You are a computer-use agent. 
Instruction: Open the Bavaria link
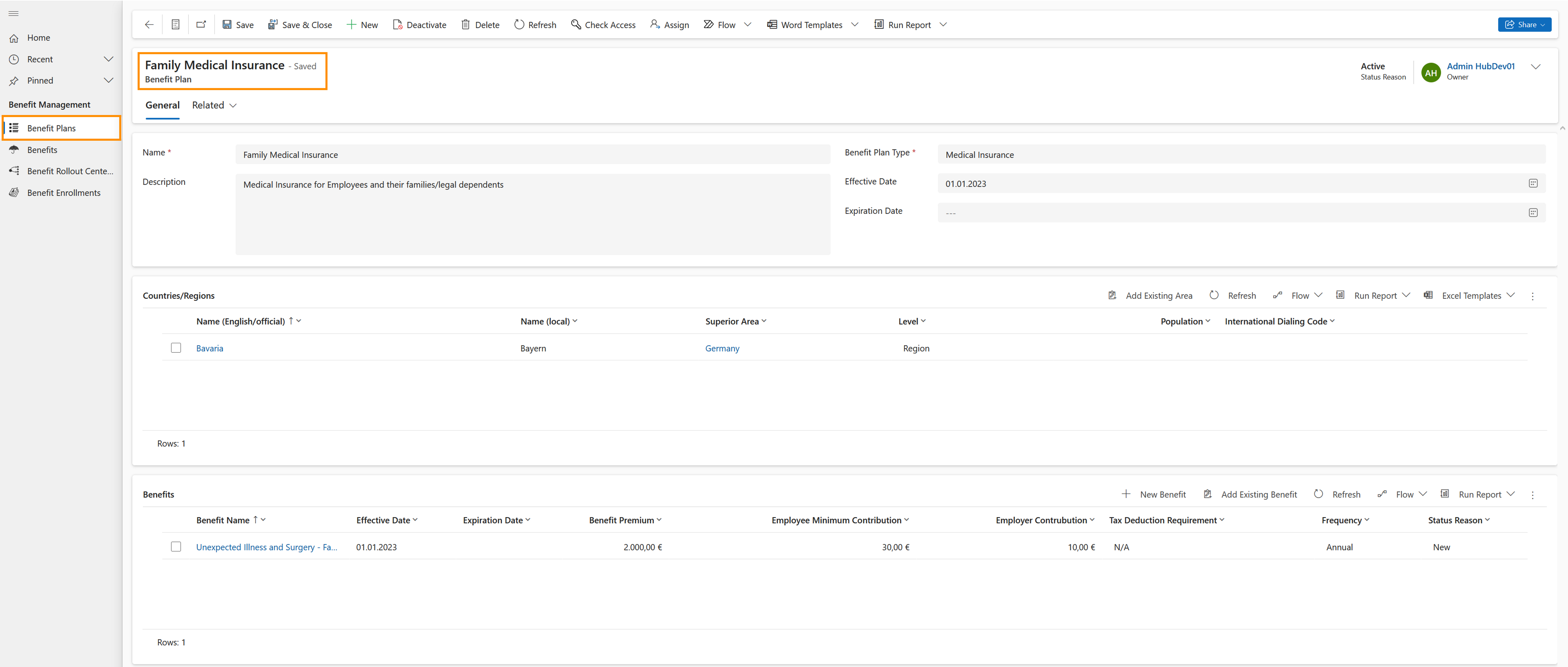coord(209,348)
